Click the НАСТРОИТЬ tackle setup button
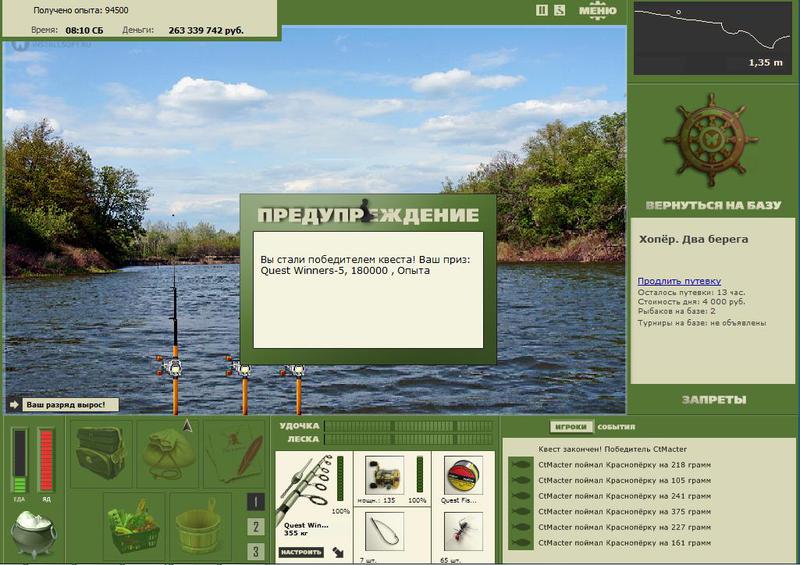The width and height of the screenshot is (800, 565). coord(301,552)
